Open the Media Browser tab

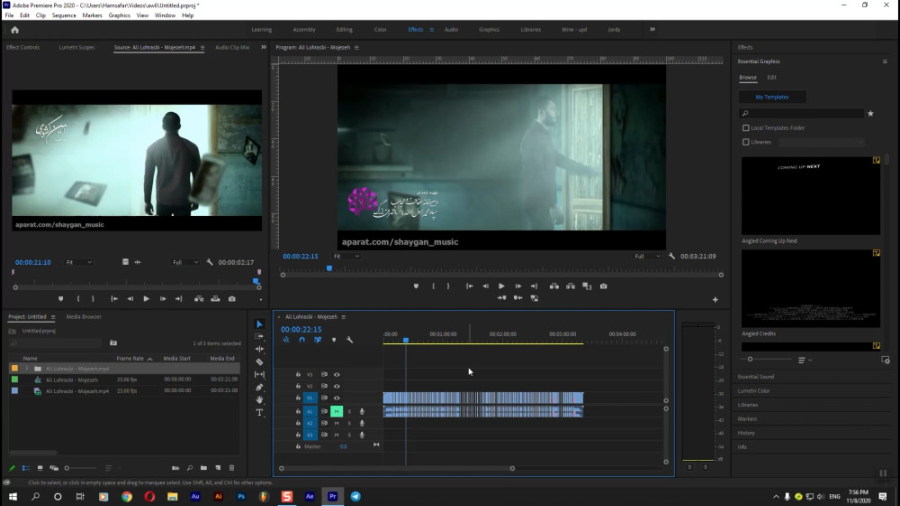click(84, 317)
